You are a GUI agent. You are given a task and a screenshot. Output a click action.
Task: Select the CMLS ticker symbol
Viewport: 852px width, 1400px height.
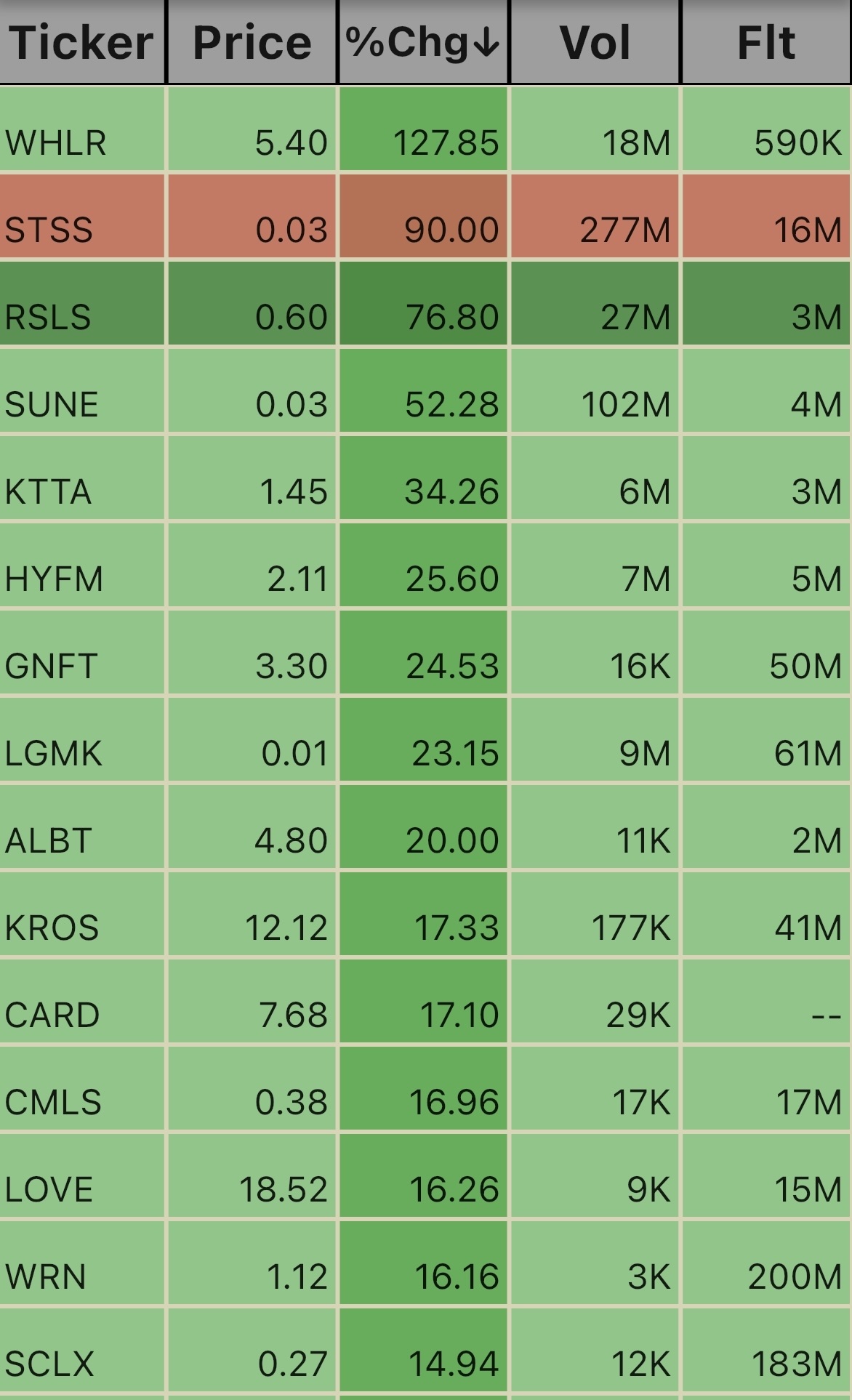point(53,1102)
